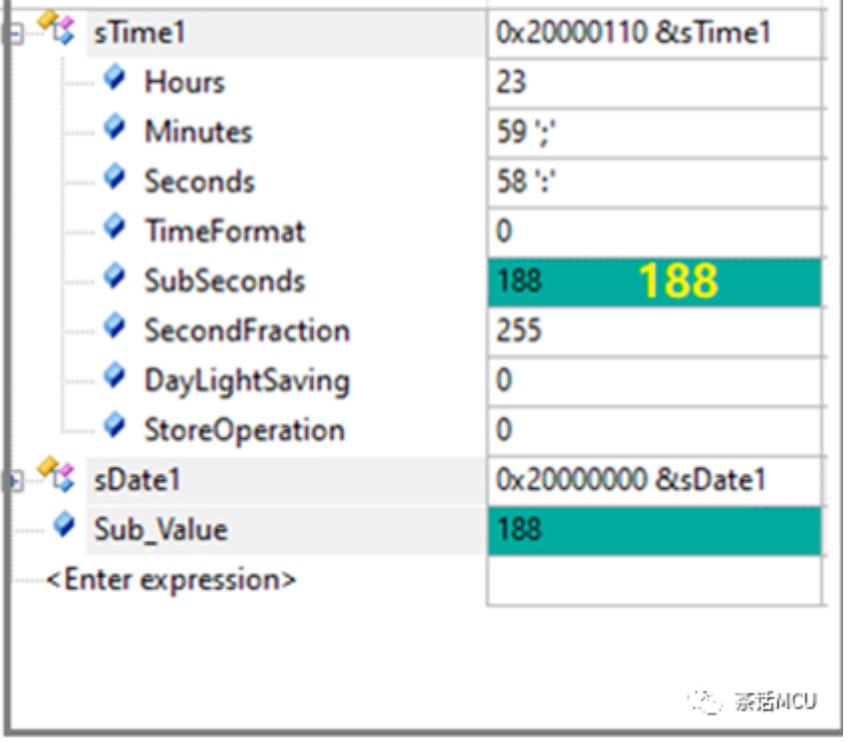Click the Hours member icon
This screenshot has width=849, height=742.
point(115,77)
